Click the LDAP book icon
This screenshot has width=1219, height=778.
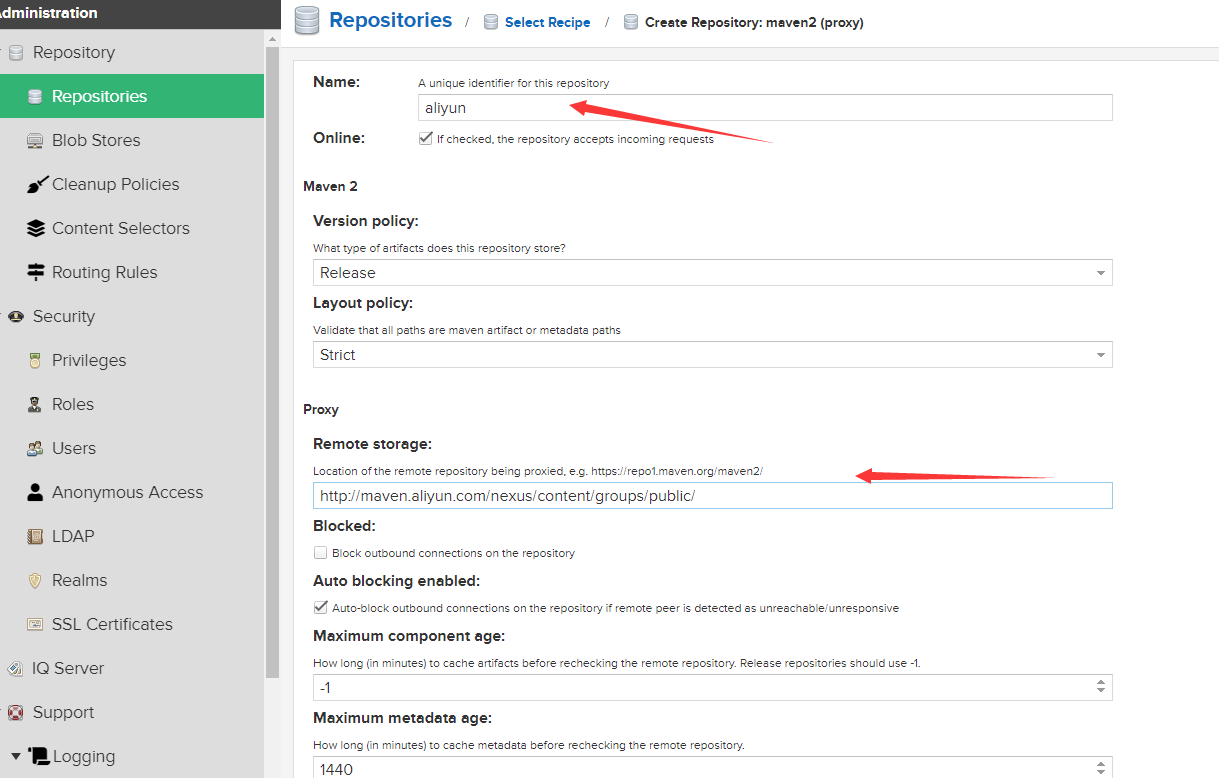tap(35, 536)
